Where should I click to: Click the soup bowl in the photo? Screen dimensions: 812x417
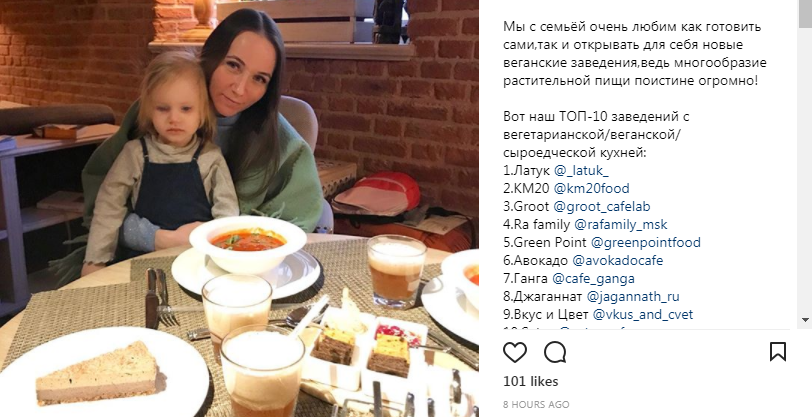248,243
